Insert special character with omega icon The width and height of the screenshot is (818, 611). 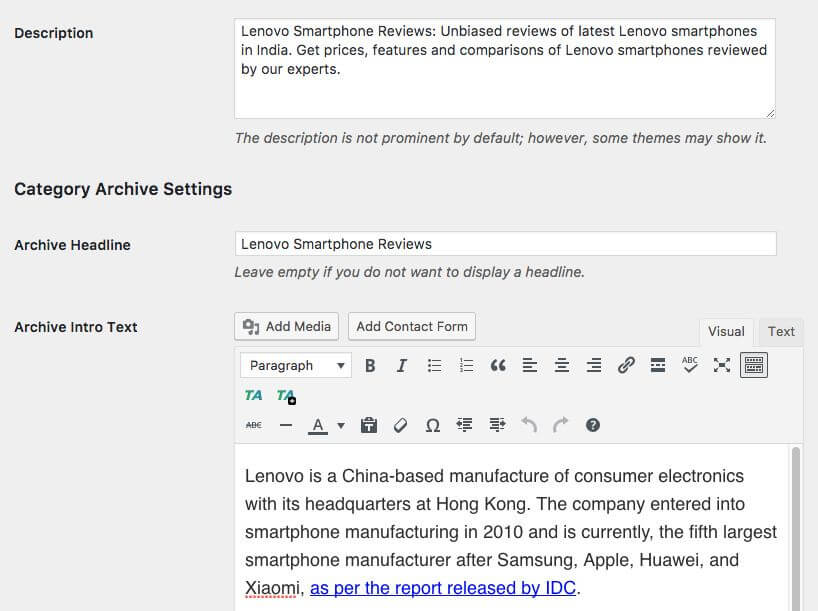[433, 425]
